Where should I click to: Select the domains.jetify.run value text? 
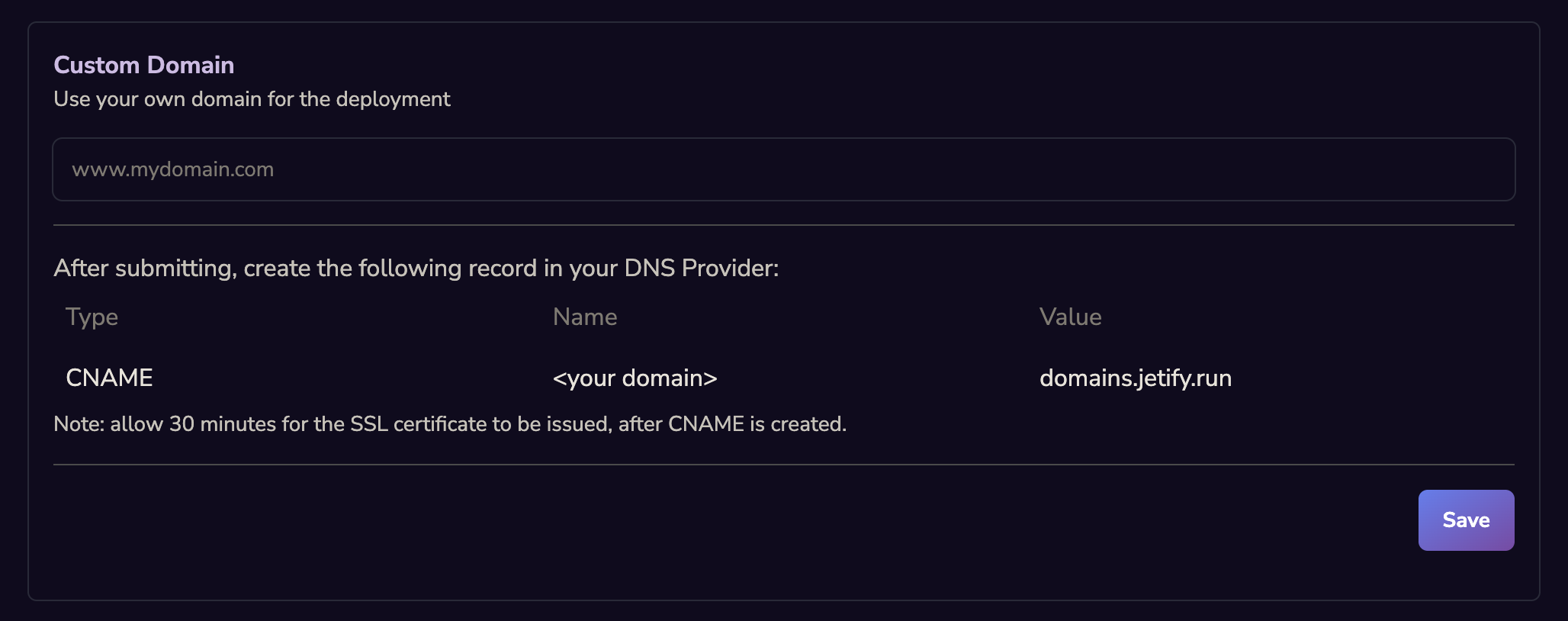click(1136, 378)
